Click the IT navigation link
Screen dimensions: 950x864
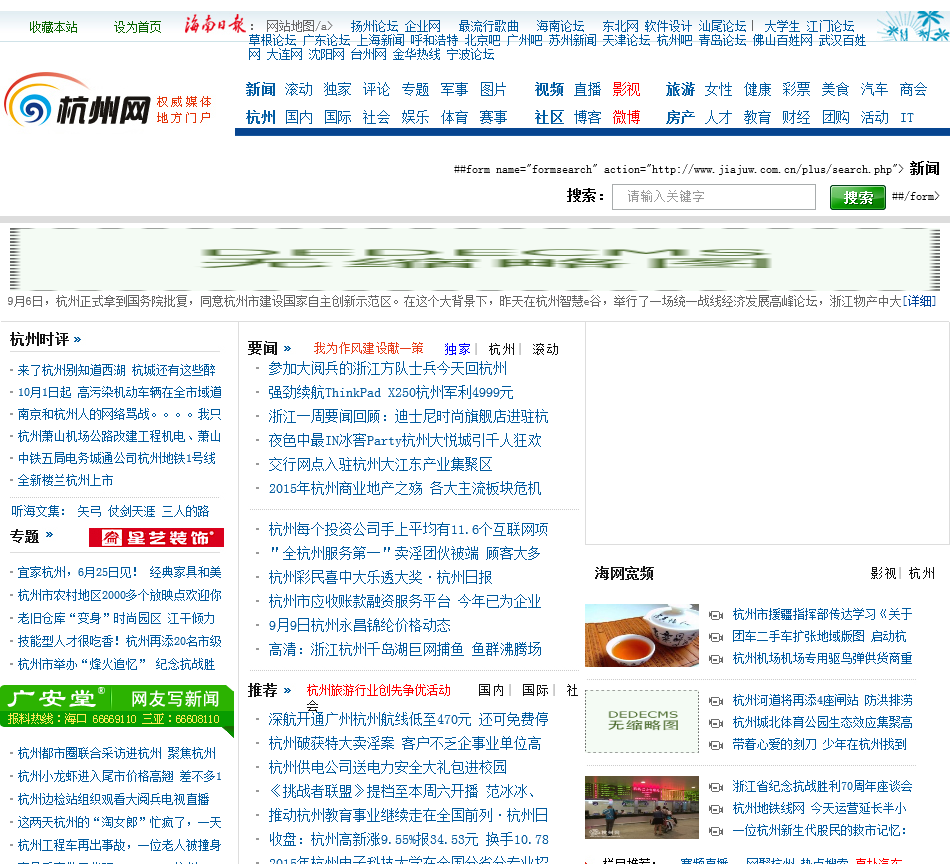coord(907,118)
